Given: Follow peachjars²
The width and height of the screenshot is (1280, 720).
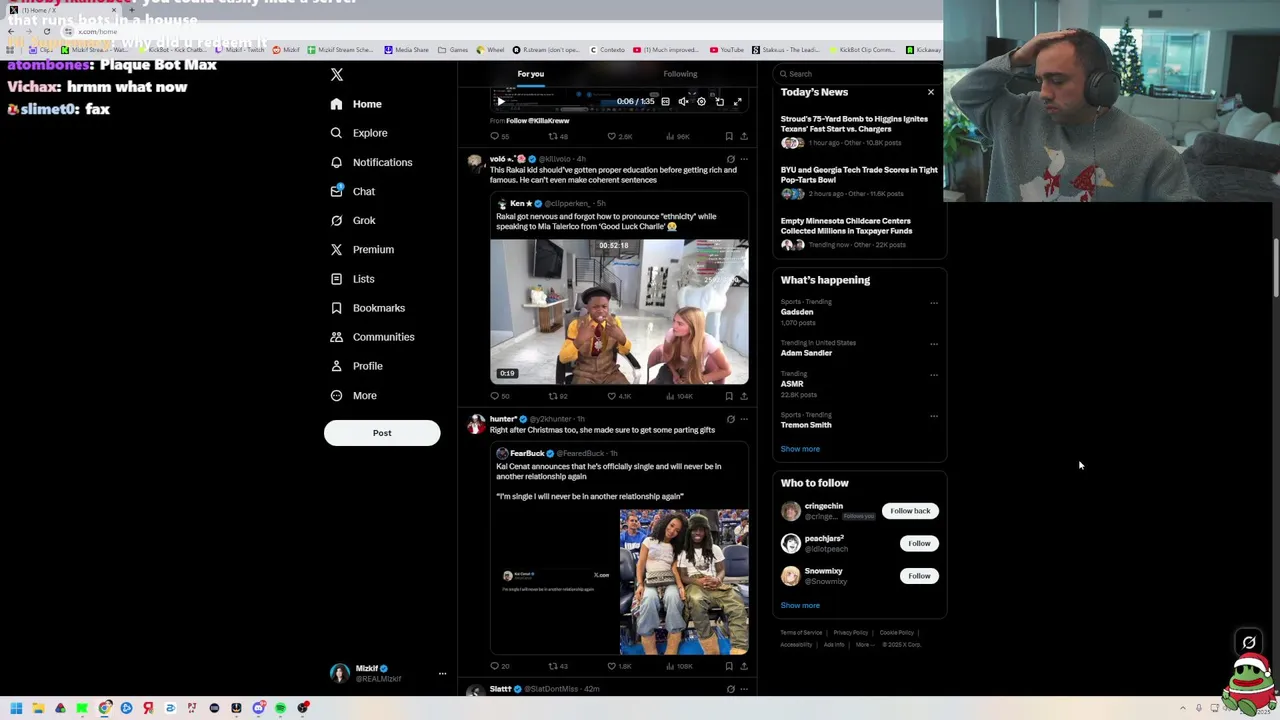Looking at the screenshot, I should (919, 543).
